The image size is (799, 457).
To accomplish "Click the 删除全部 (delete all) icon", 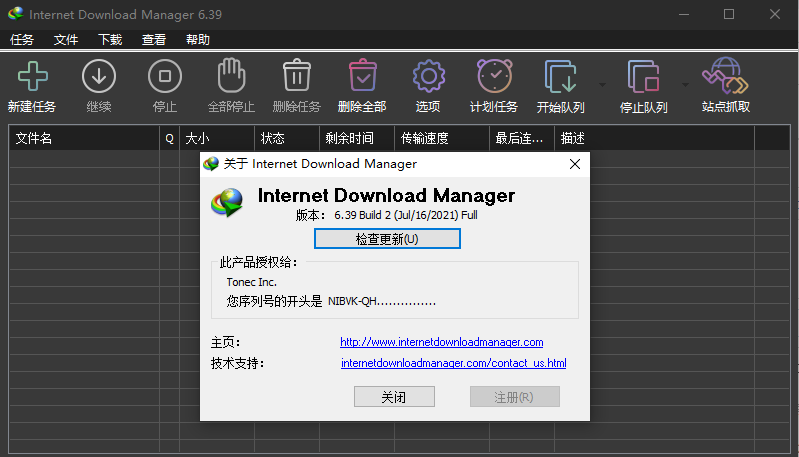I will coord(362,75).
